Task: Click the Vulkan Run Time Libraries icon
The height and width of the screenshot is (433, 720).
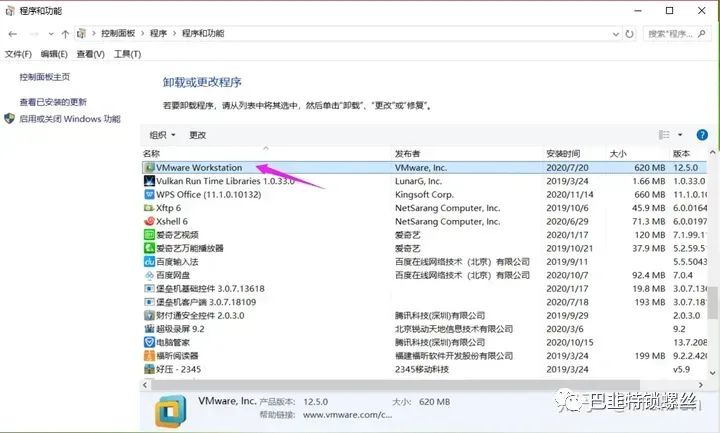Action: (149, 181)
